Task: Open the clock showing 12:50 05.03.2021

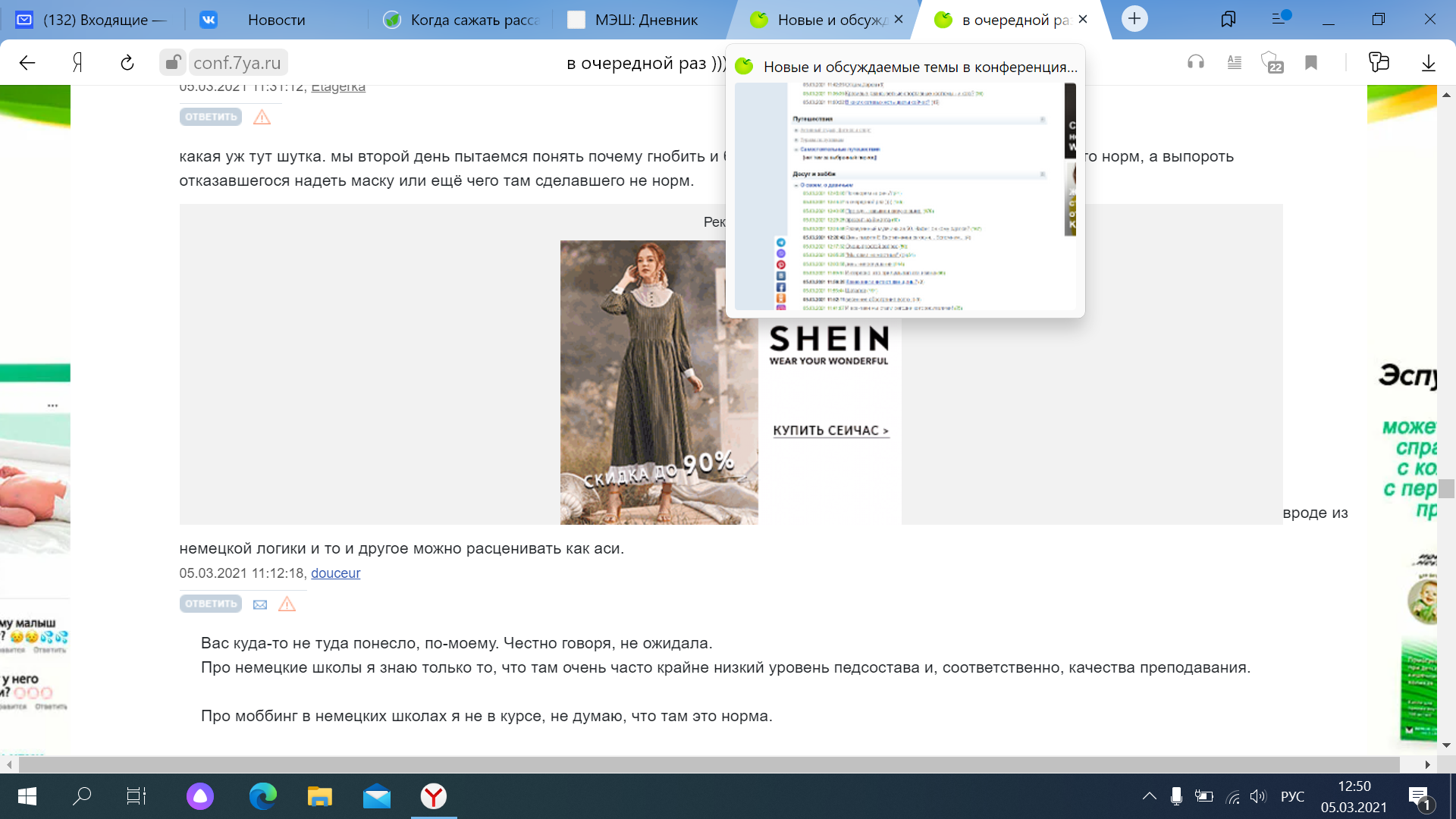Action: [x=1354, y=796]
